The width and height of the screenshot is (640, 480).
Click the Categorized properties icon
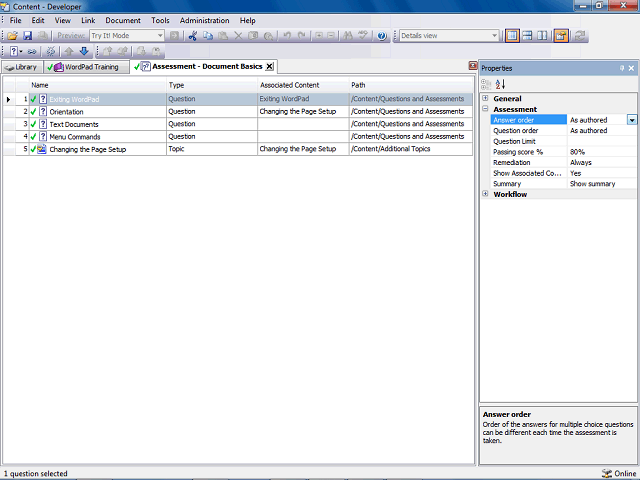click(x=486, y=84)
